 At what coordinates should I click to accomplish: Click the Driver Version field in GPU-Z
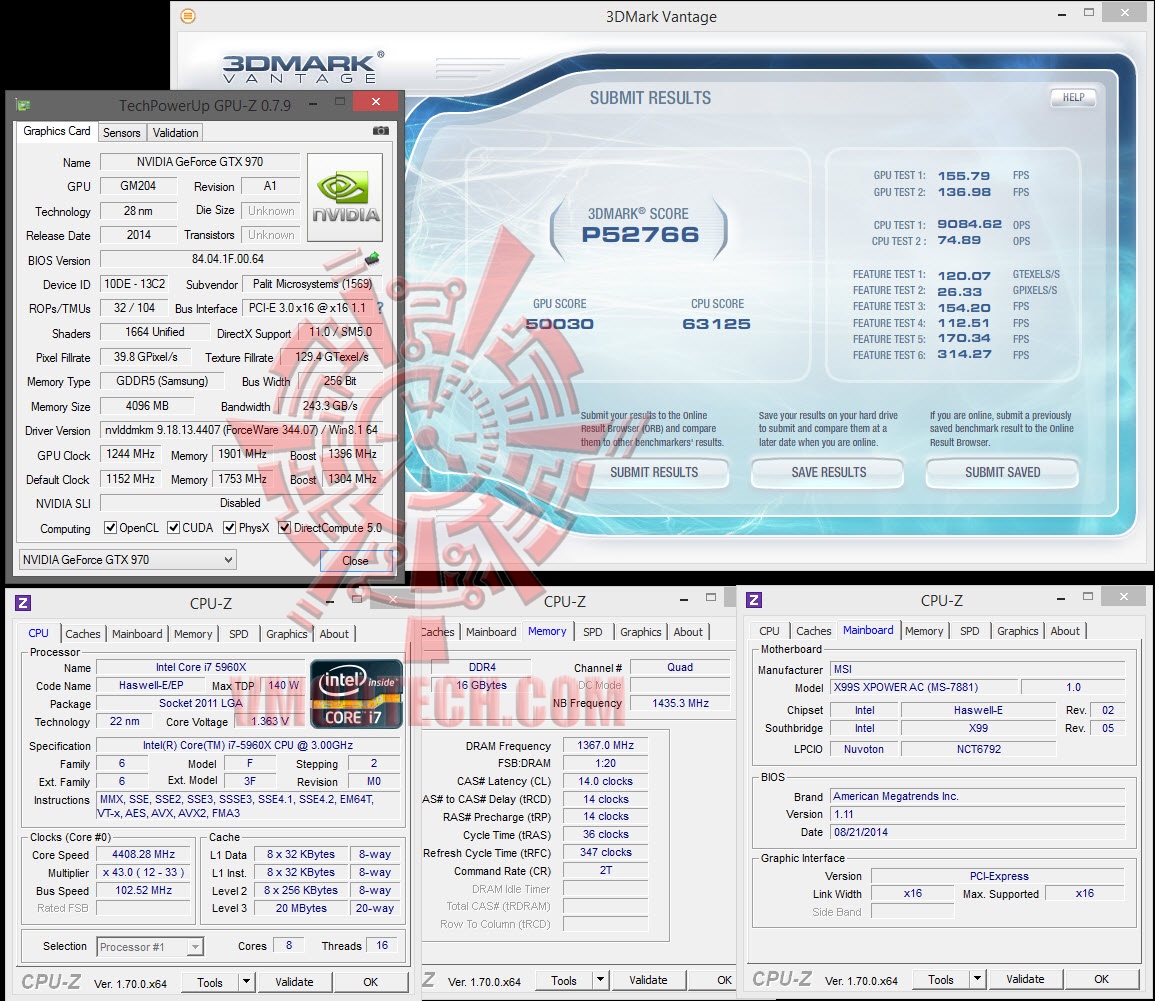[x=241, y=430]
